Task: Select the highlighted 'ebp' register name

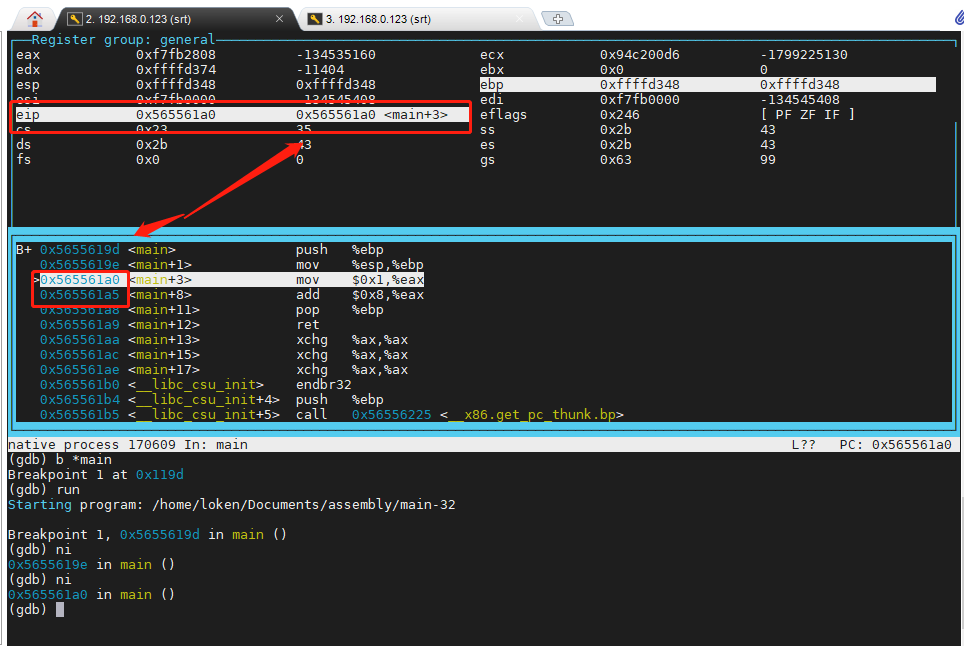Action: point(492,85)
